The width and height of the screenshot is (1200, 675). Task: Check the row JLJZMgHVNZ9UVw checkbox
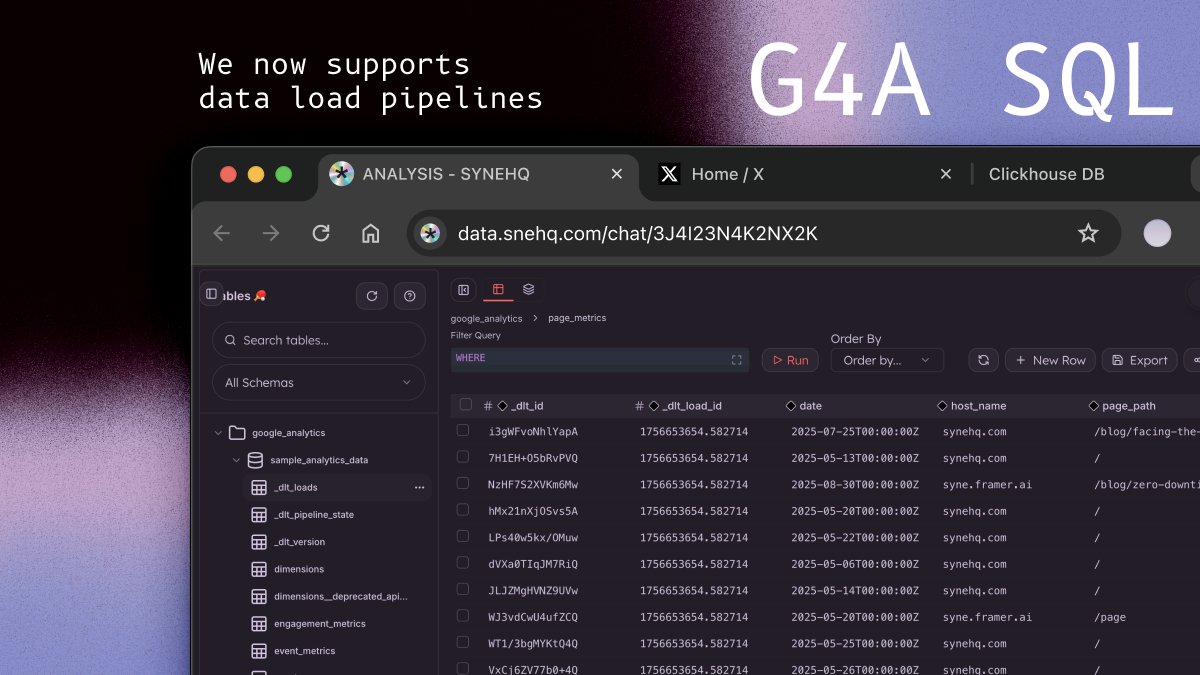(463, 589)
